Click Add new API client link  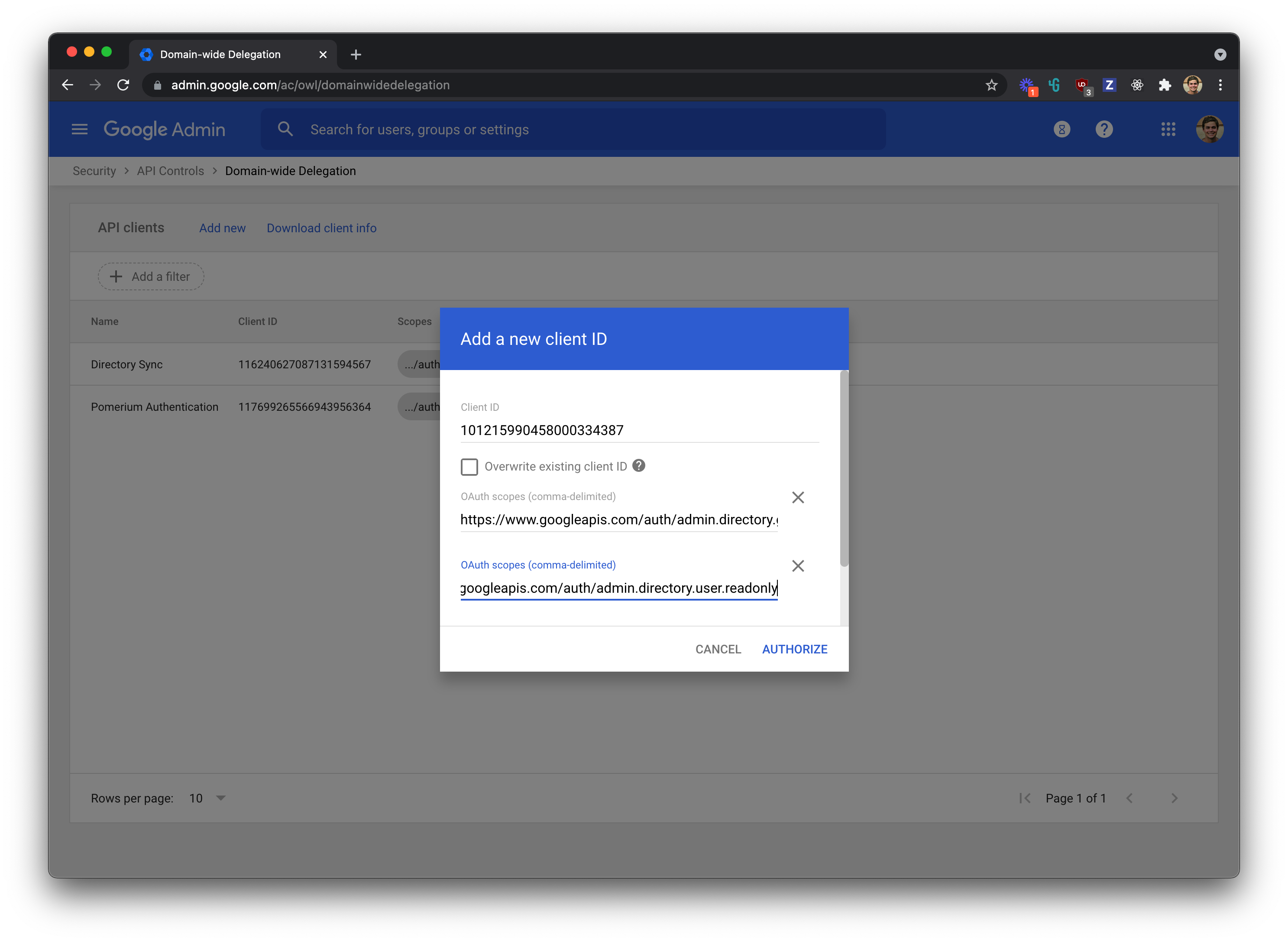[x=222, y=228]
